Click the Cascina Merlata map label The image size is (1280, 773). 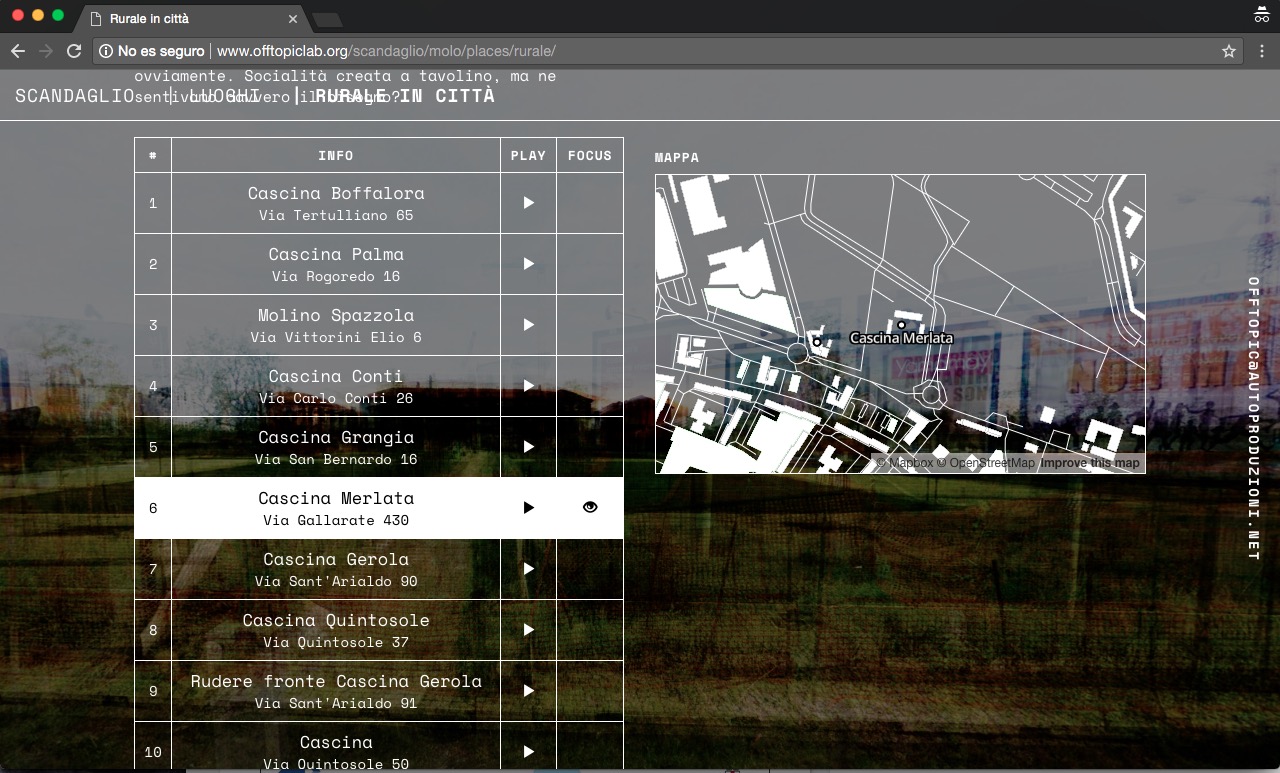coord(901,339)
